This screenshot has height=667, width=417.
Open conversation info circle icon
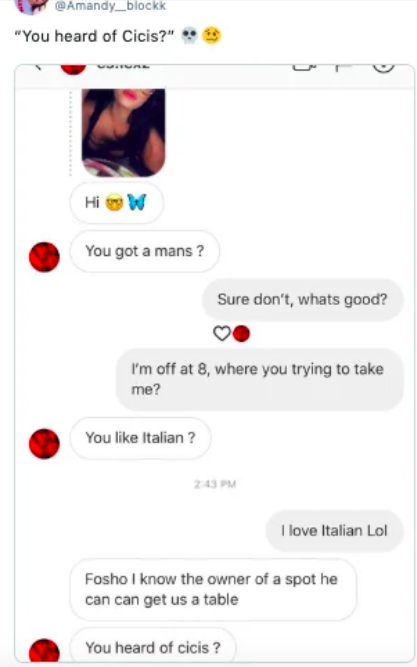[x=383, y=68]
